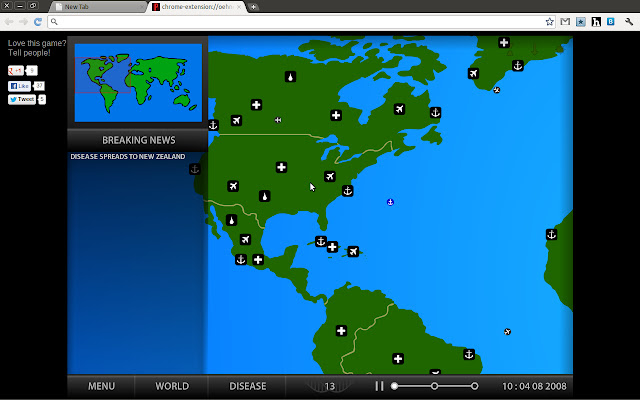Set the game speed slider to fastest point
This screenshot has width=640, height=400.
click(474, 386)
